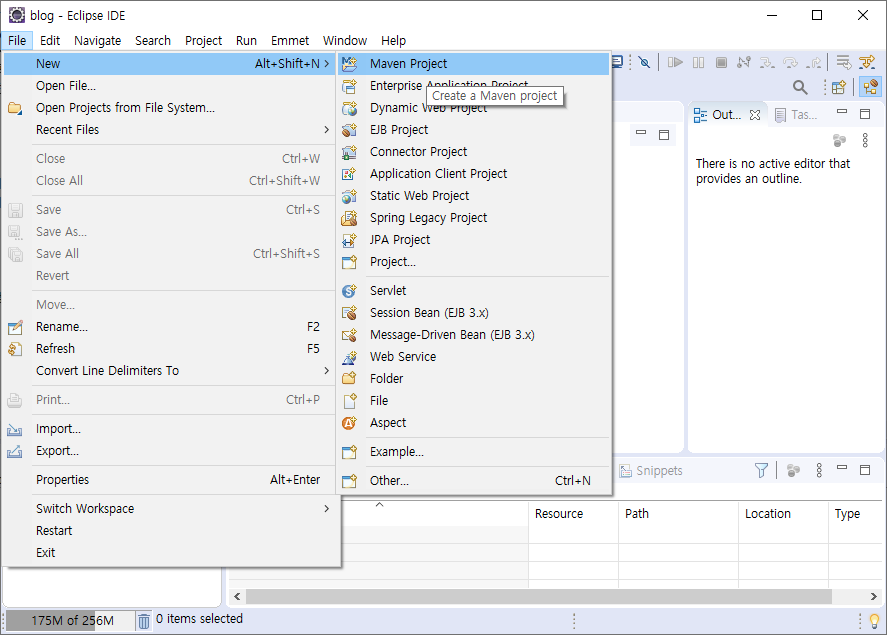The image size is (887, 635).
Task: Switch to the Tasks view tab
Action: pos(796,115)
